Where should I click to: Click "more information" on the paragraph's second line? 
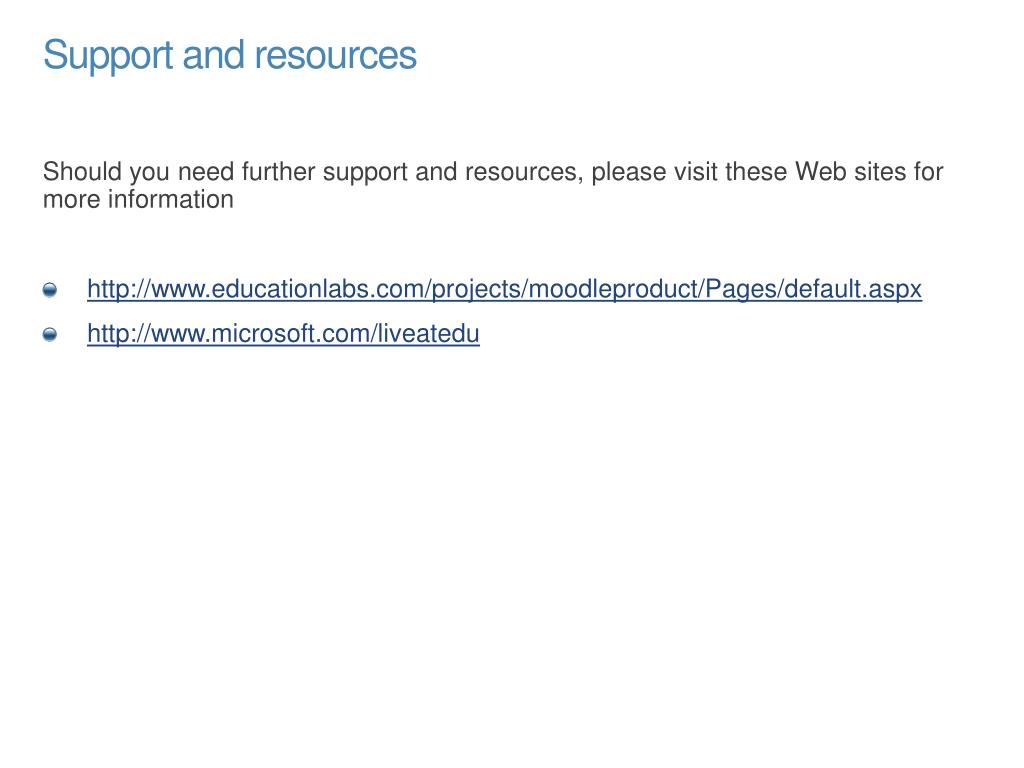click(x=138, y=199)
